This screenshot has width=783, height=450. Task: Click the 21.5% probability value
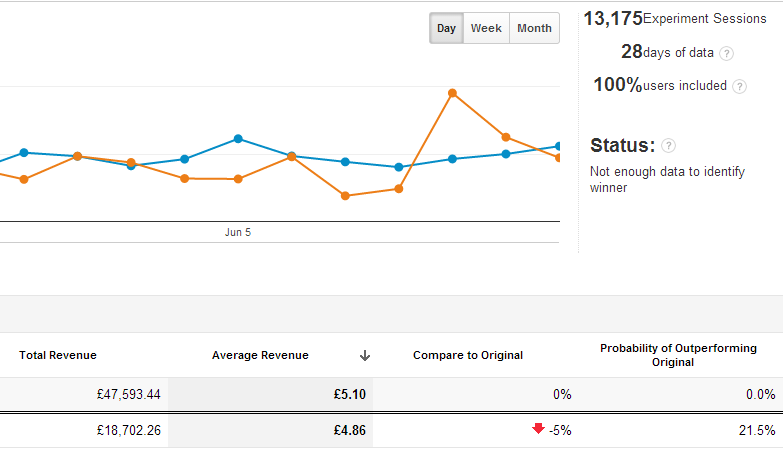(x=757, y=430)
